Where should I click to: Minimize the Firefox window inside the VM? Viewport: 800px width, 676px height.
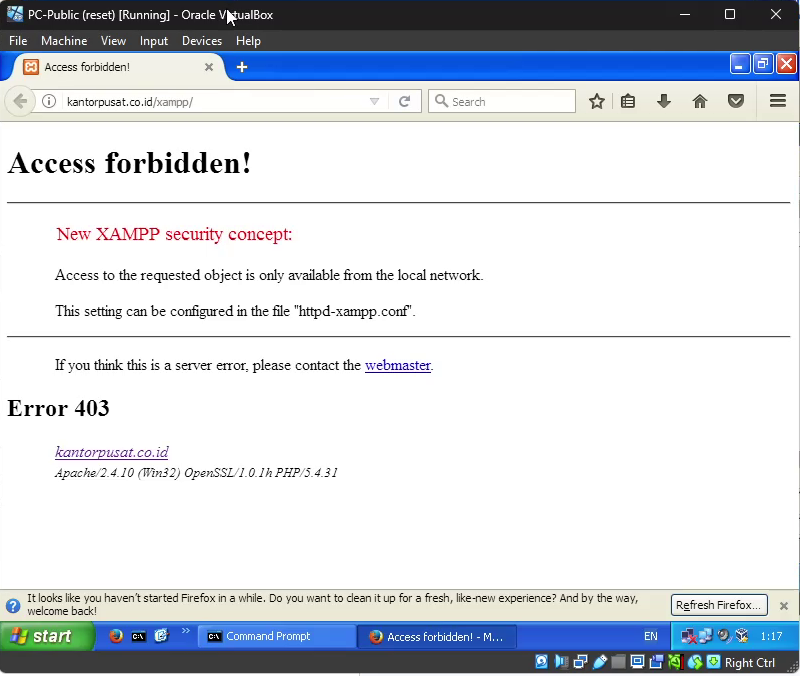pos(739,64)
